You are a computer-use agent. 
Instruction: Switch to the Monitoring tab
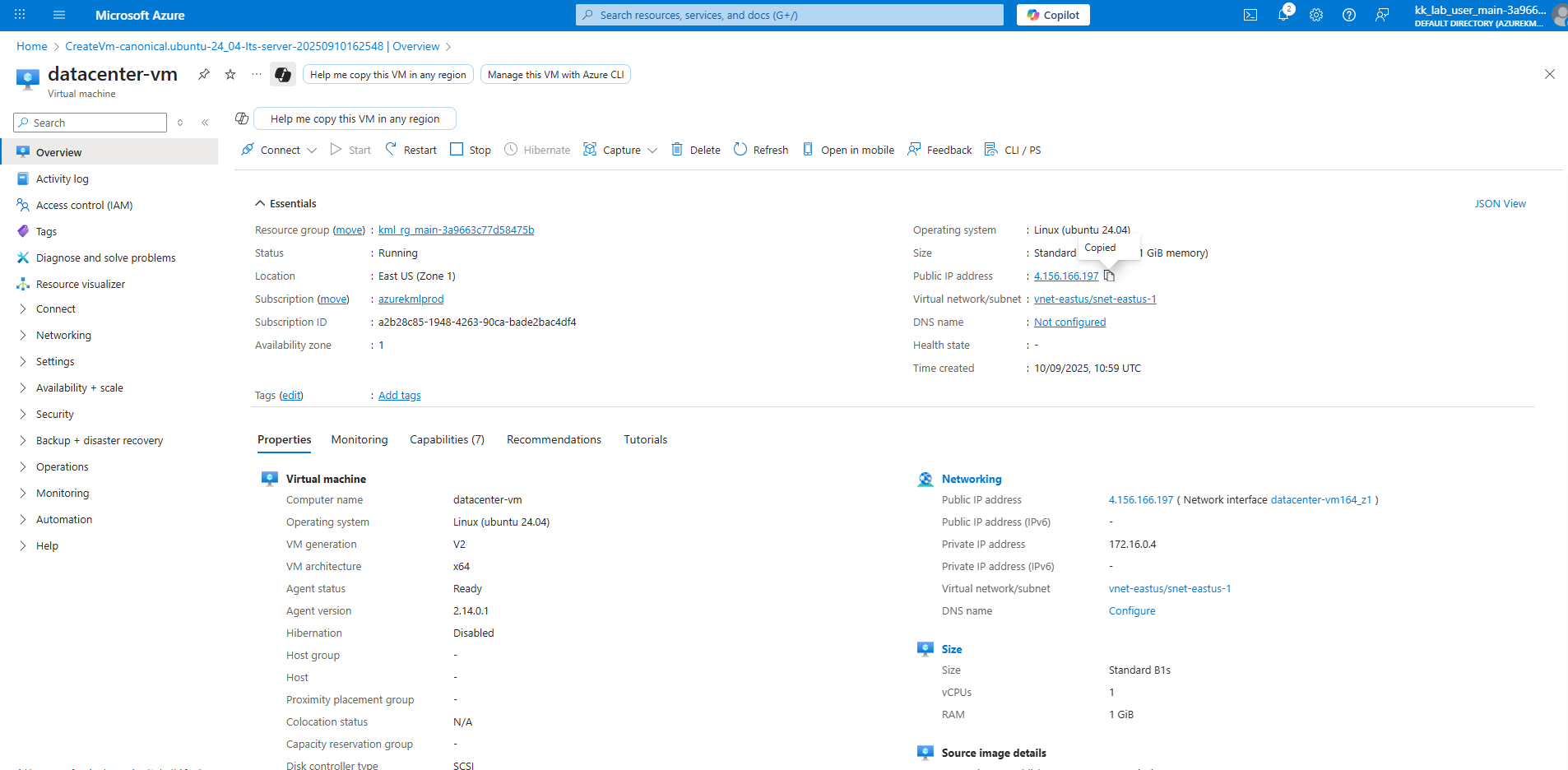(x=360, y=440)
